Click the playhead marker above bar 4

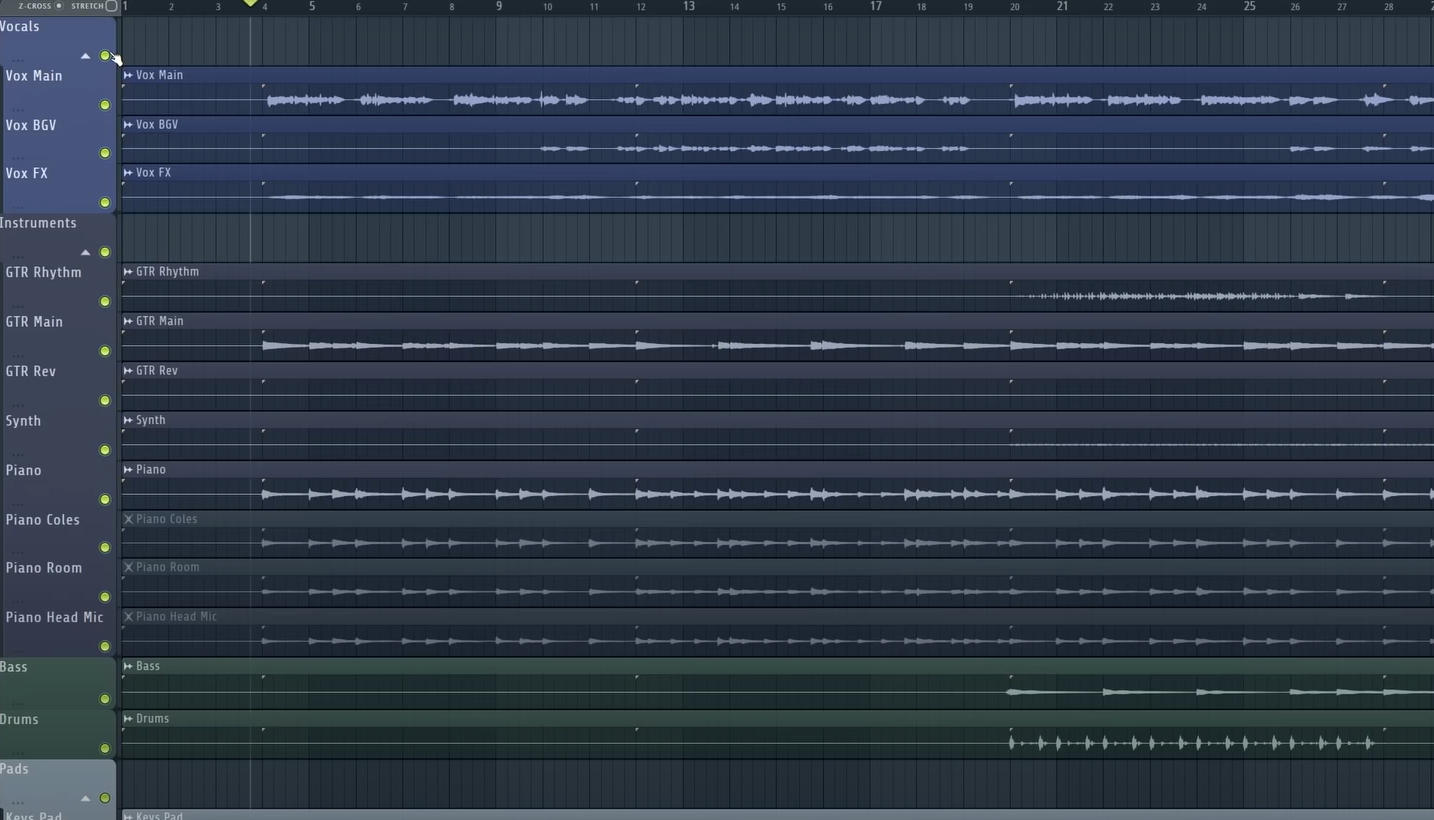tap(250, 4)
